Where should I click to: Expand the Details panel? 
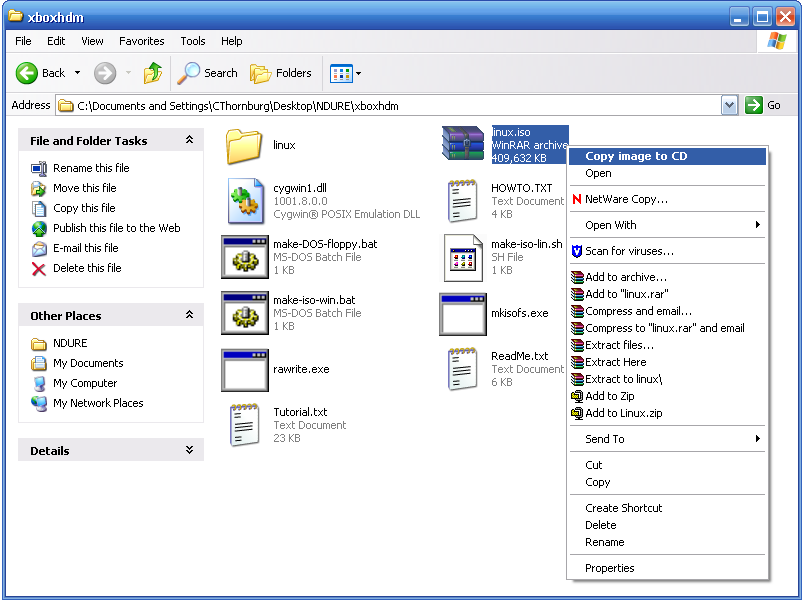tap(189, 451)
